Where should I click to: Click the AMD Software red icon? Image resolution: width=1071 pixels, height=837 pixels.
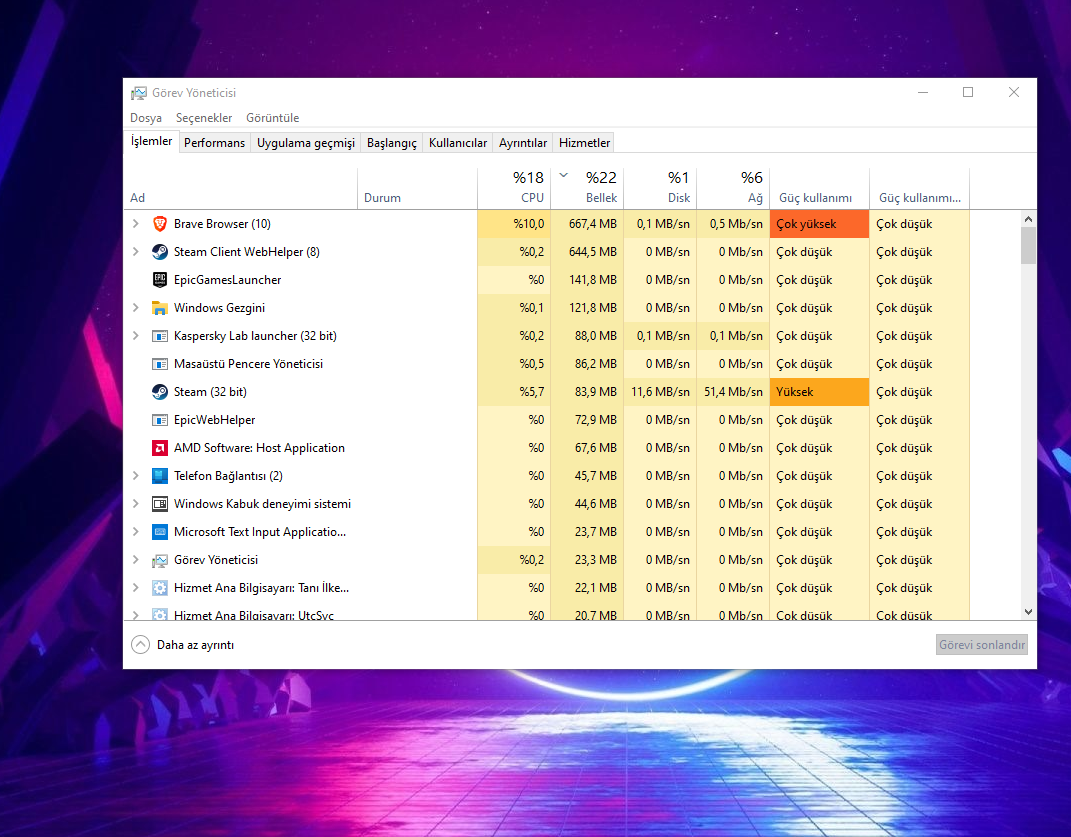pos(160,448)
